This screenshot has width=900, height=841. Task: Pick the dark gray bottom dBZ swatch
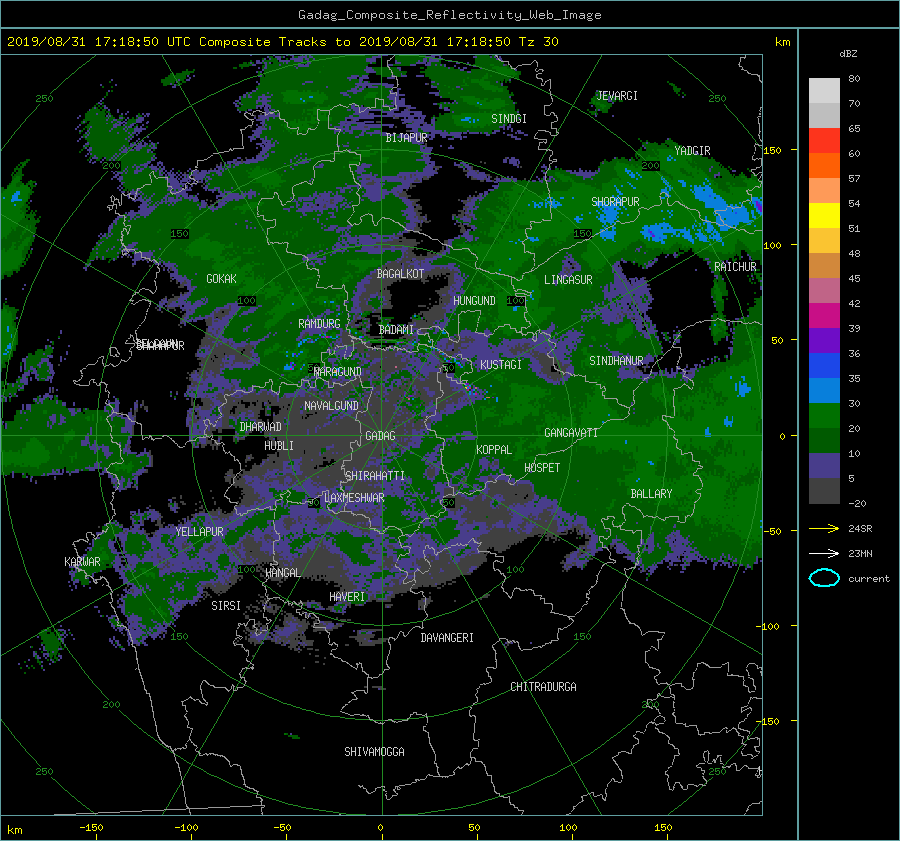(x=824, y=490)
